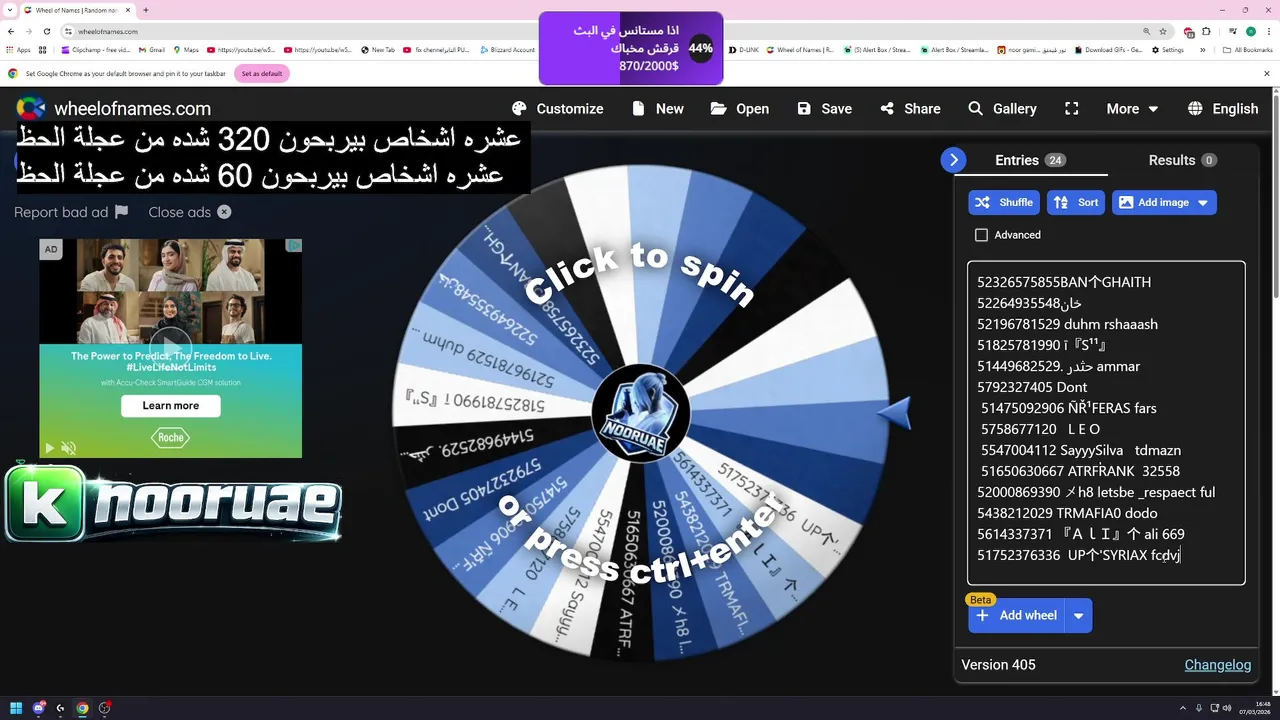Select entry line '5438212029 TRMAFIA0 dodo'

tap(1067, 513)
